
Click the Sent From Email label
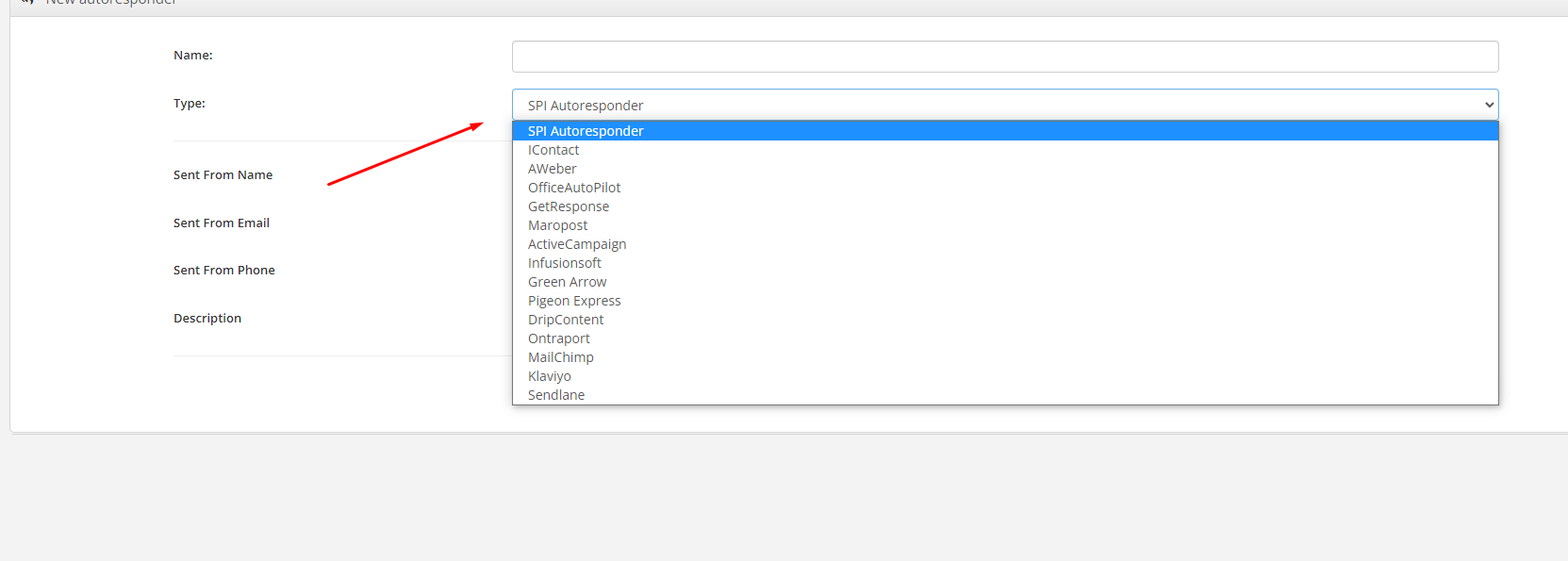[222, 223]
